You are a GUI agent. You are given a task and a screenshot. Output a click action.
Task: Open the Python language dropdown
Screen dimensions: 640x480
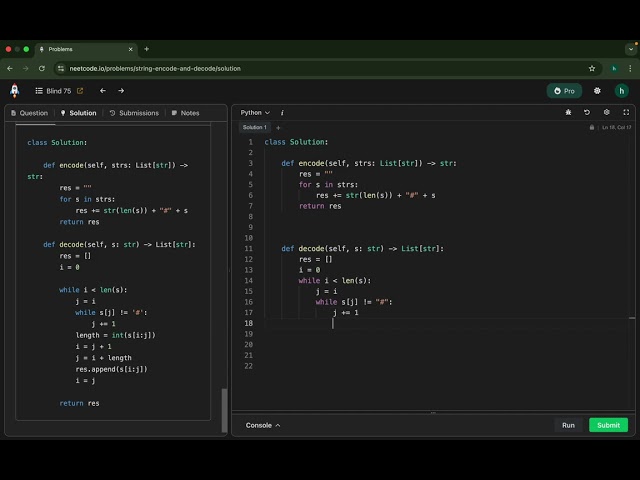click(255, 113)
